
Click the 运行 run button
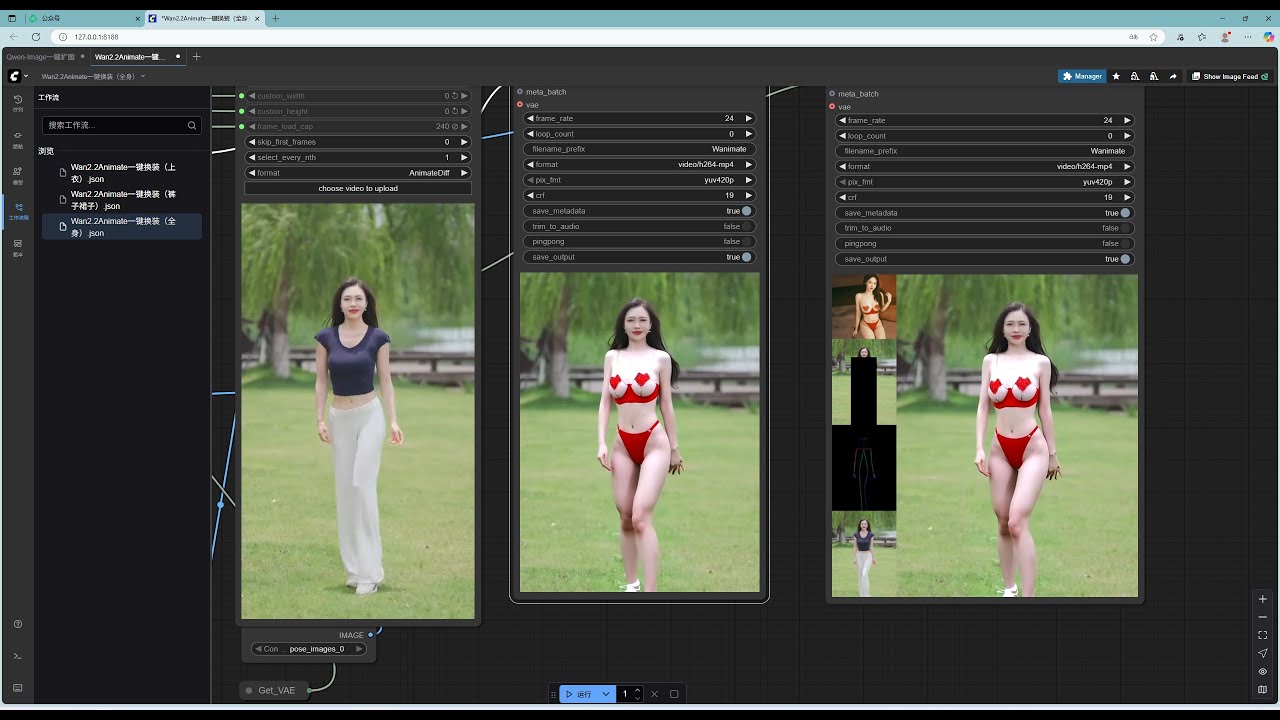coord(579,694)
